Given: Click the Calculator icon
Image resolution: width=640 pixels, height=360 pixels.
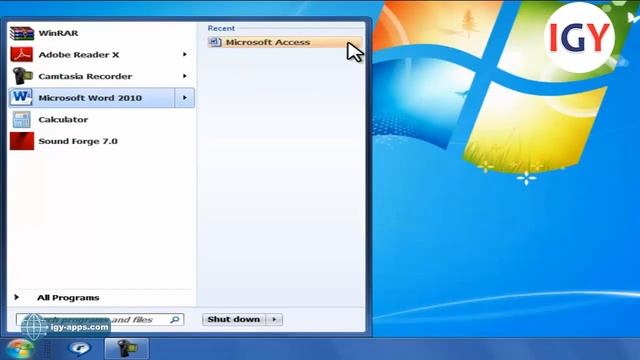Looking at the screenshot, I should pos(21,120).
